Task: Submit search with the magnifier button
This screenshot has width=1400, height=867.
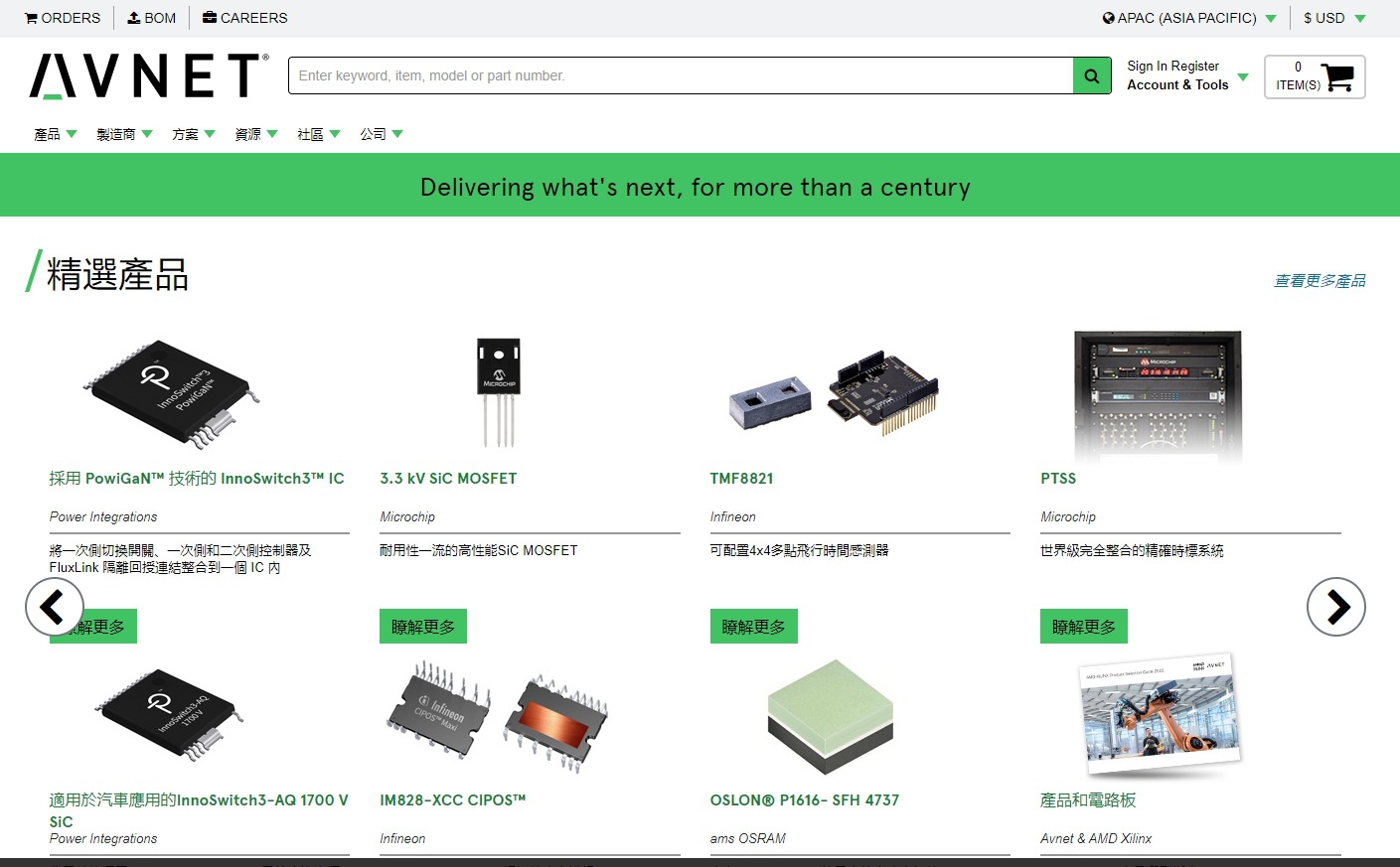Action: coord(1092,75)
